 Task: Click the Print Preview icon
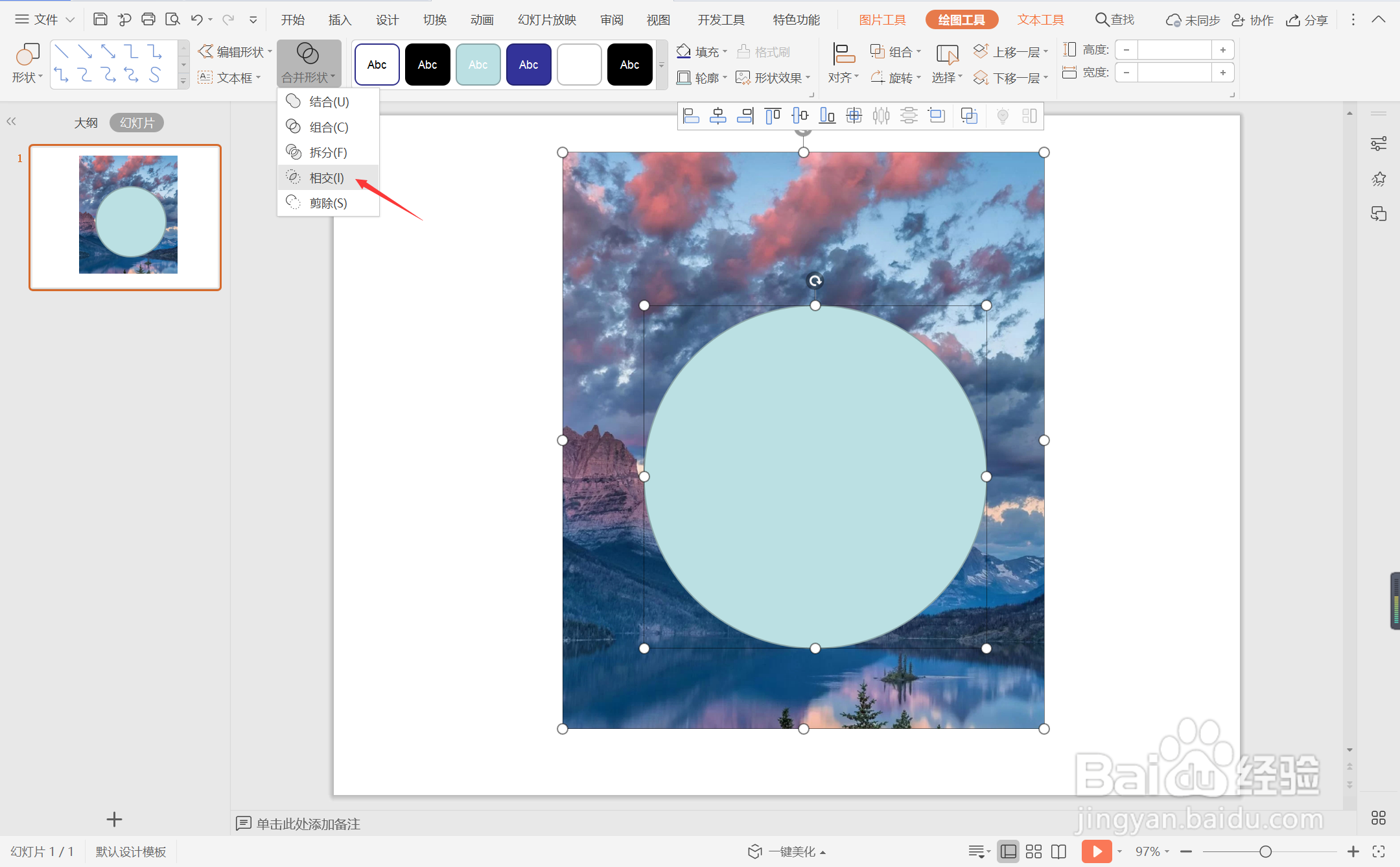(172, 19)
